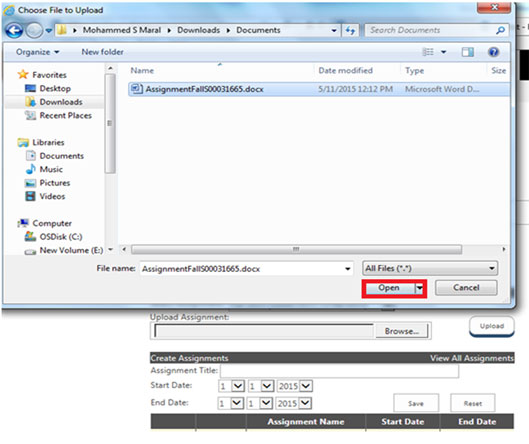Toggle the preview pane icon
This screenshot has width=529, height=444.
pyautogui.click(x=468, y=52)
